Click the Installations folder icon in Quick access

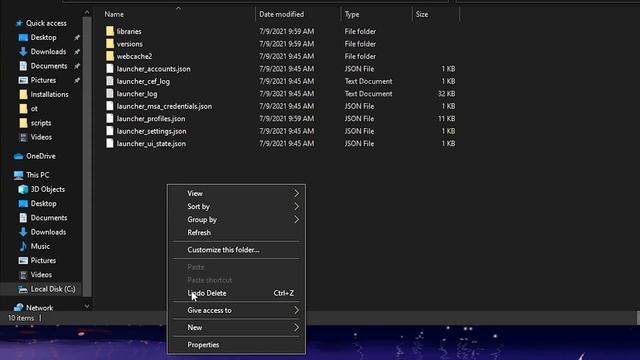[x=23, y=94]
